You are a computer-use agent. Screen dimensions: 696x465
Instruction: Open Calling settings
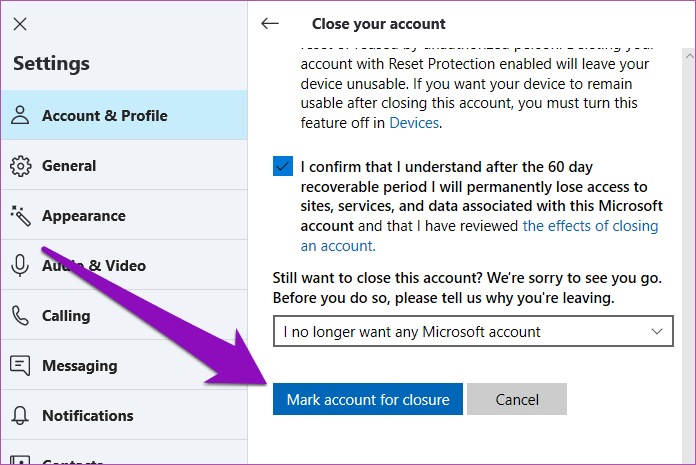point(124,316)
